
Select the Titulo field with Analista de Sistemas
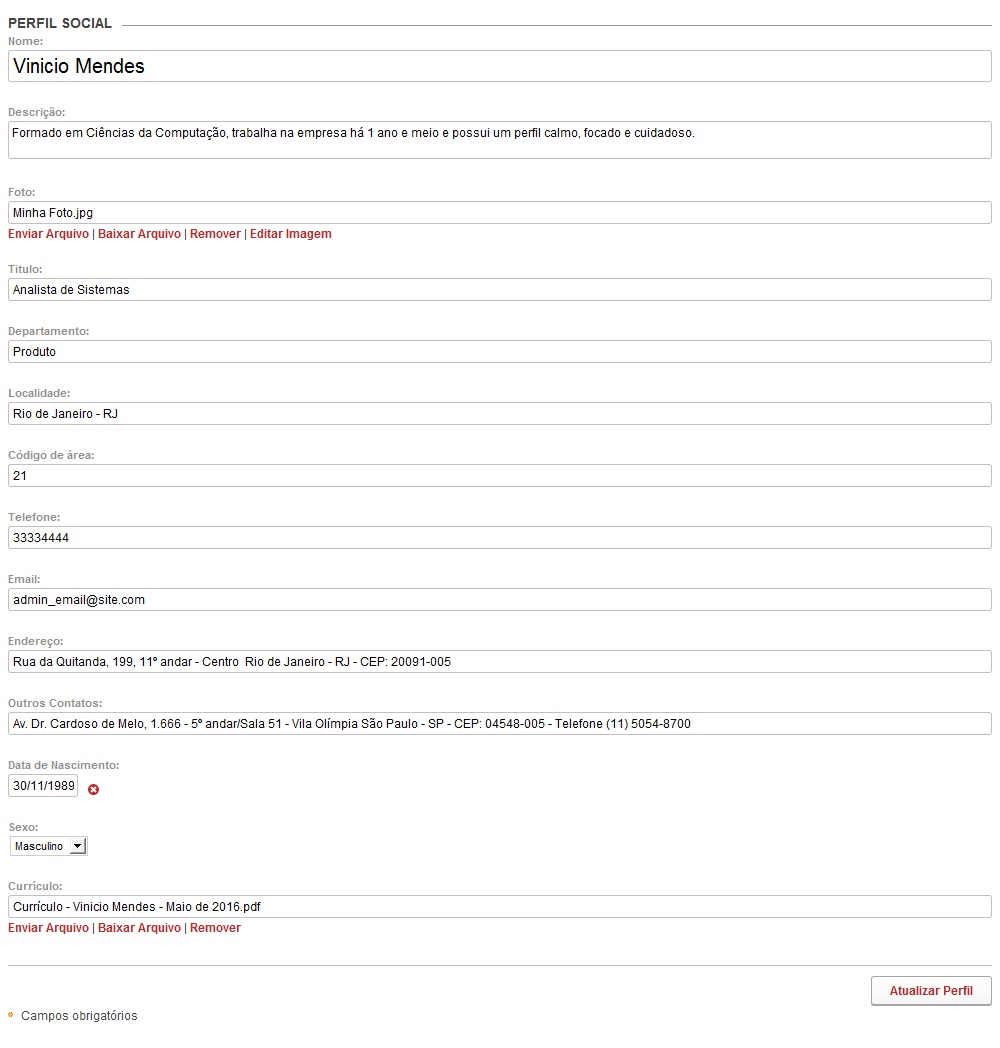click(500, 289)
